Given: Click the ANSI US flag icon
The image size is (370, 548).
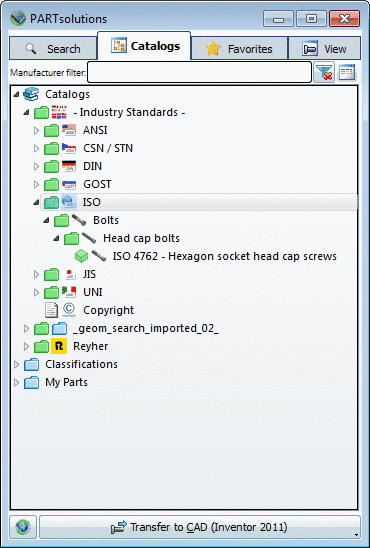Looking at the screenshot, I should pyautogui.click(x=69, y=130).
